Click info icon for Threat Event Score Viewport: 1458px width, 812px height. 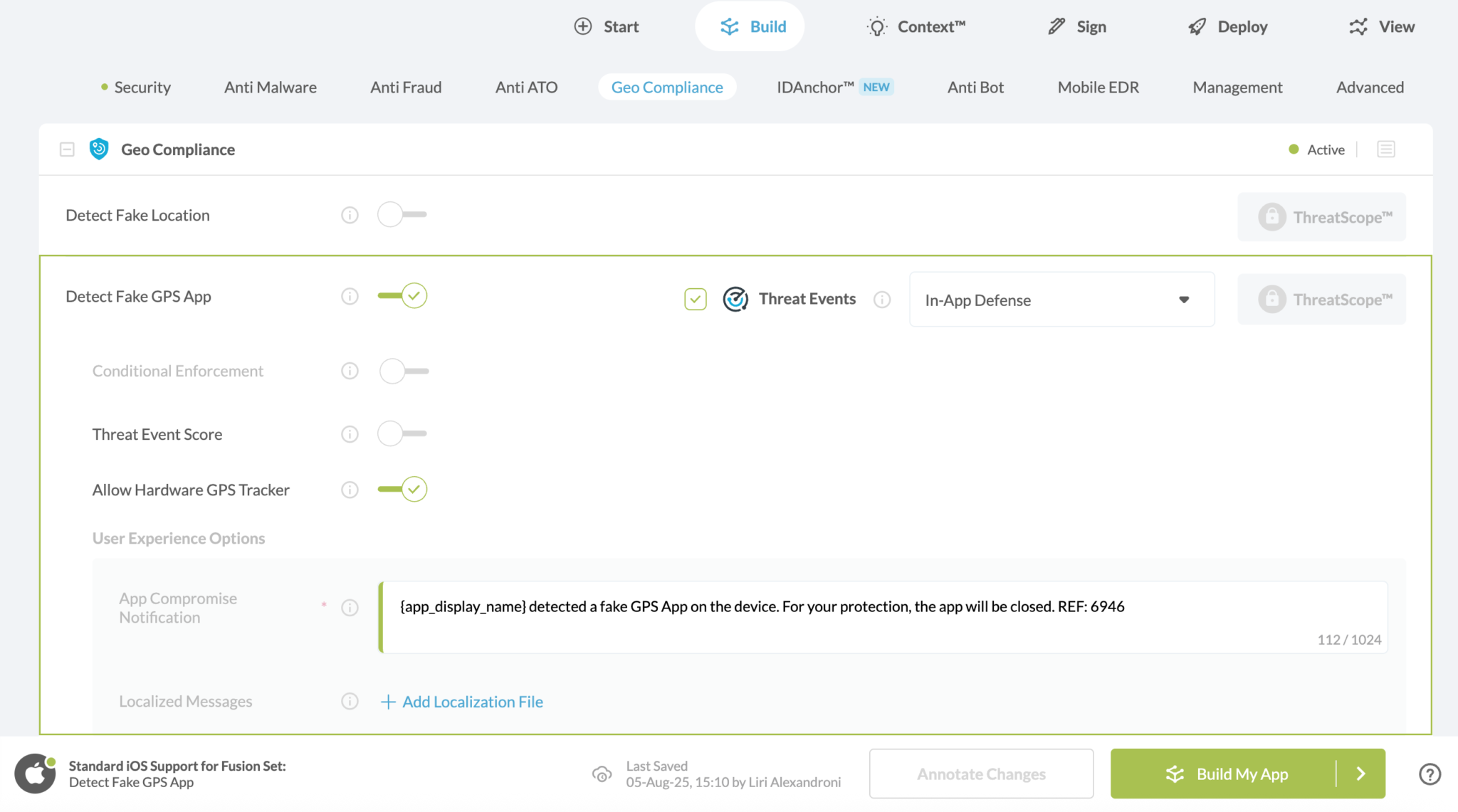pos(350,434)
